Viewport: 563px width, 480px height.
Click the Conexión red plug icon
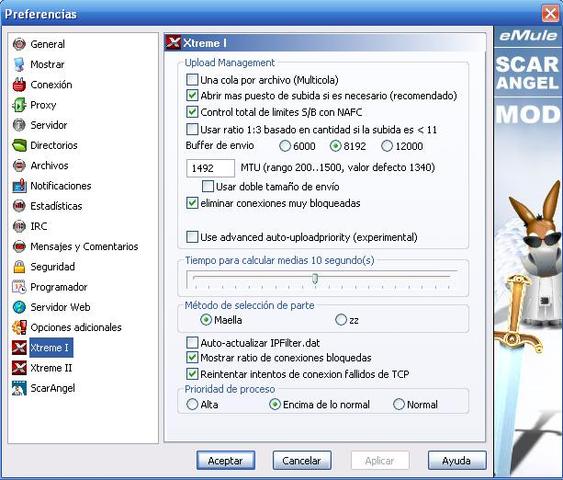(19, 85)
